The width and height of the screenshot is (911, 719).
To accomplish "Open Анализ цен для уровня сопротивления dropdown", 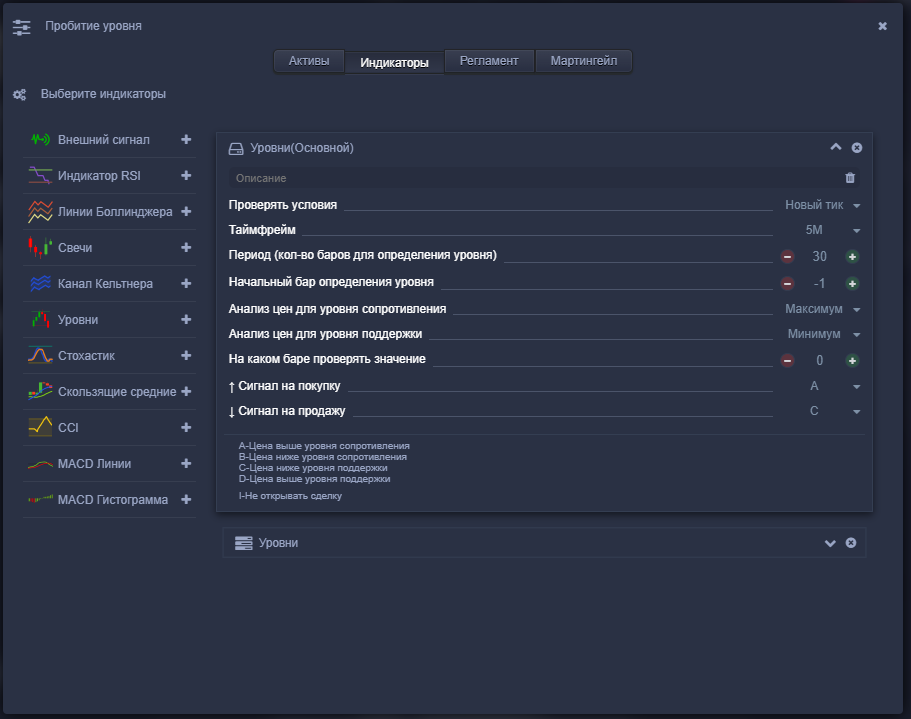I will 822,309.
